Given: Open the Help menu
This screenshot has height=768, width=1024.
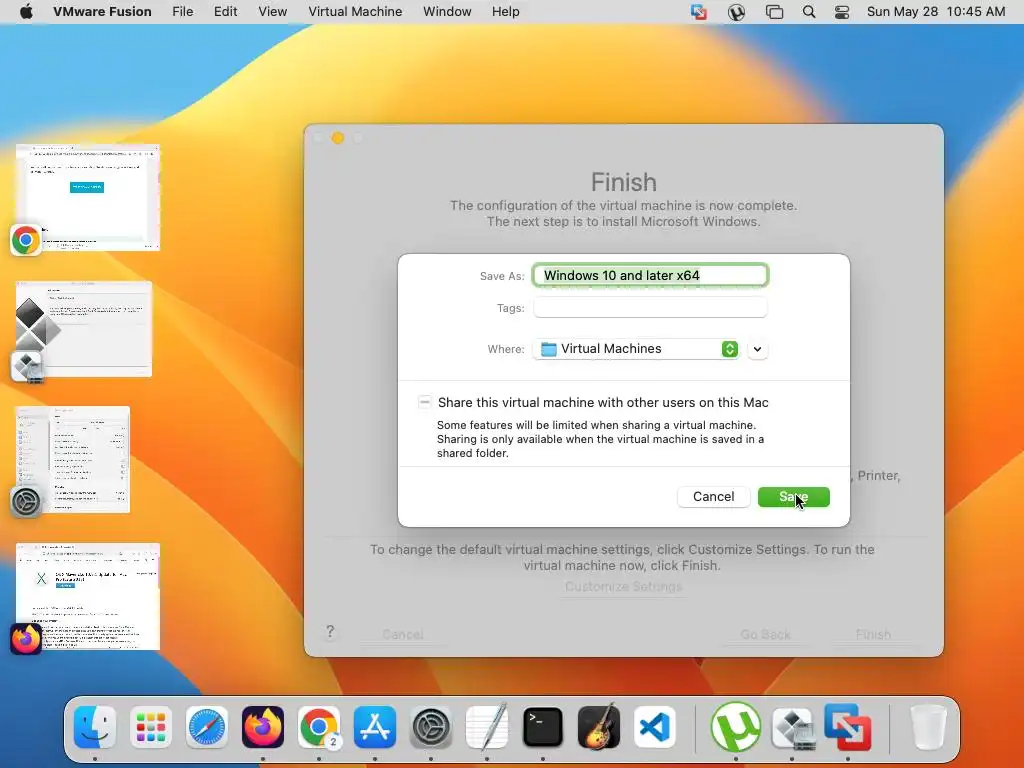Looking at the screenshot, I should coord(505,12).
